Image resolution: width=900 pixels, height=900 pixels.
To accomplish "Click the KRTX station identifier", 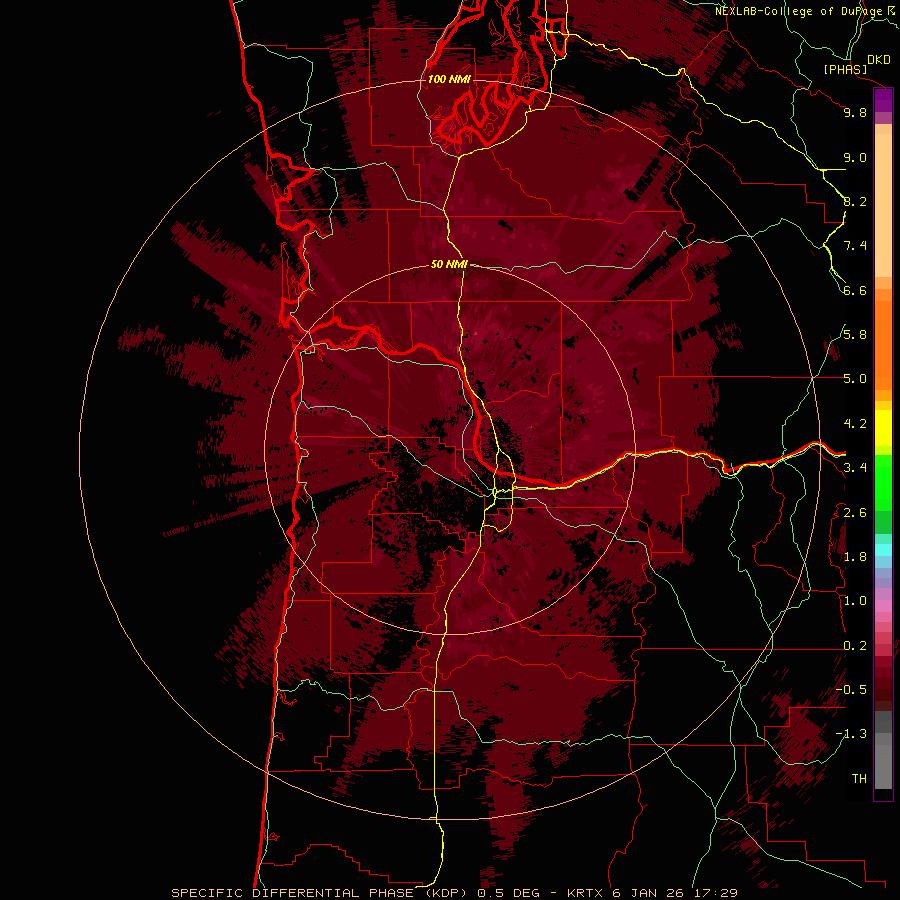I will click(587, 893).
